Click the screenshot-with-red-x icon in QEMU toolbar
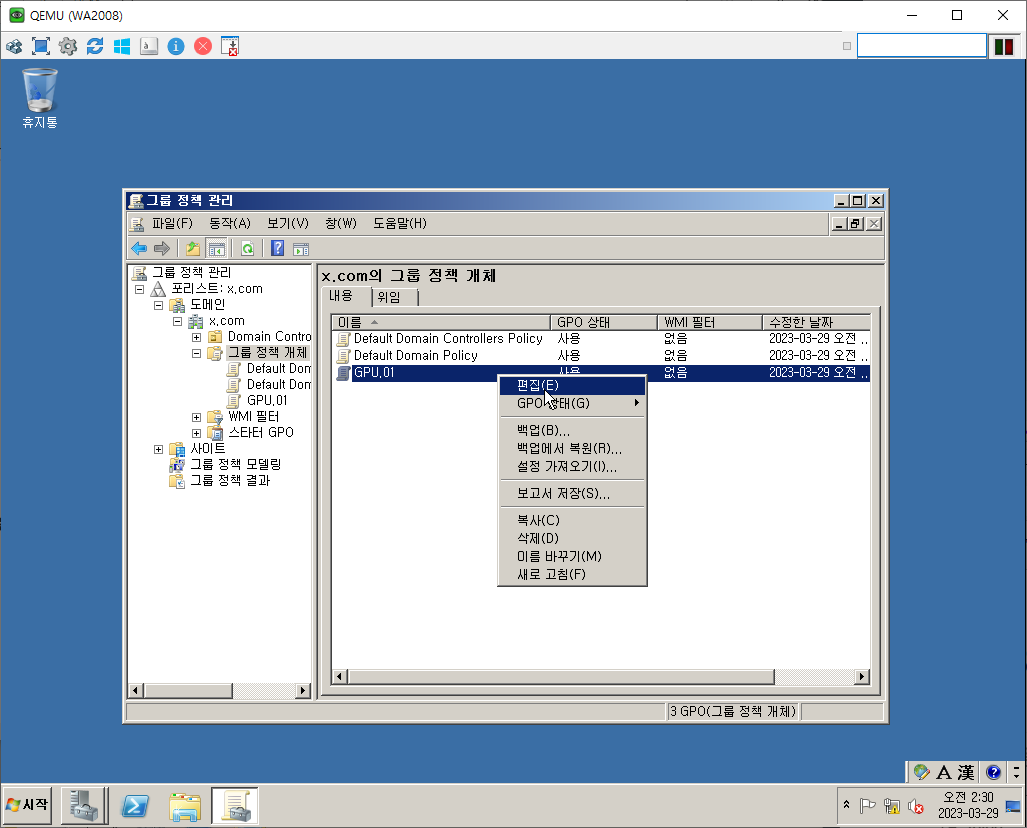 (230, 46)
